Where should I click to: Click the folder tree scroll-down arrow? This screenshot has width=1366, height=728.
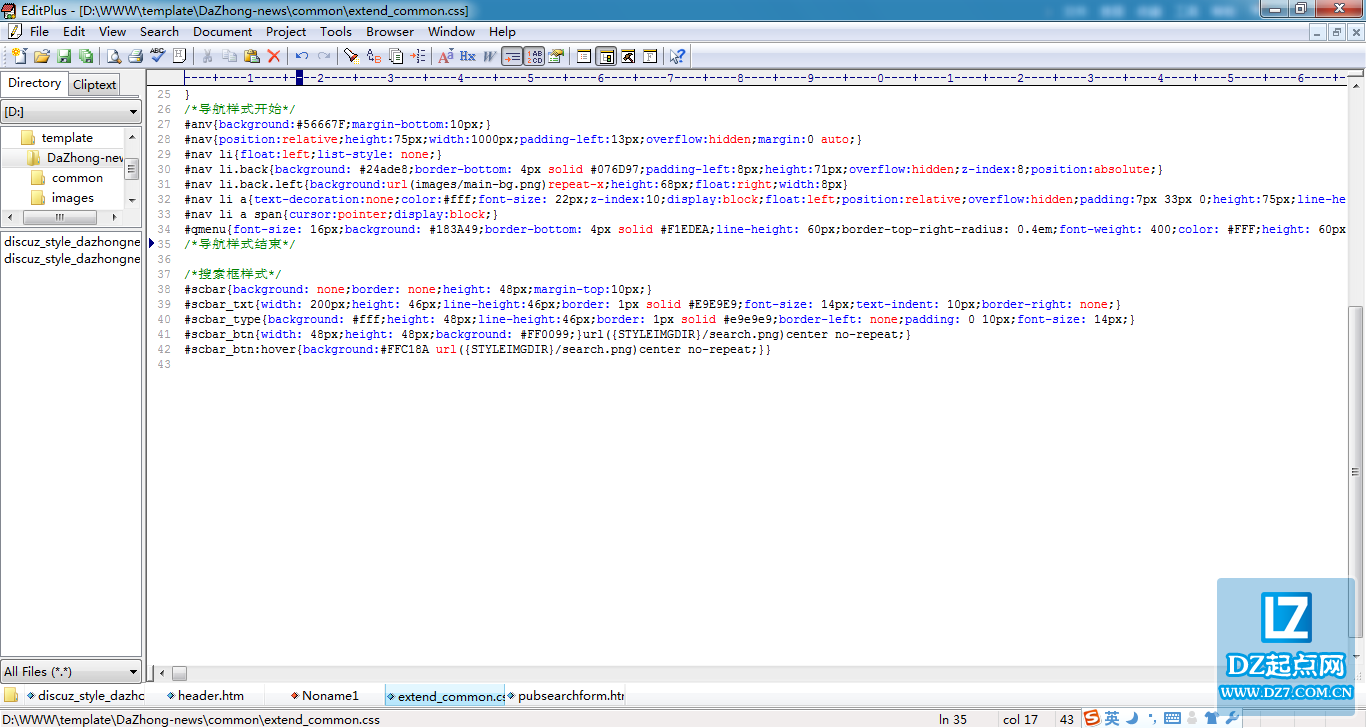[132, 200]
